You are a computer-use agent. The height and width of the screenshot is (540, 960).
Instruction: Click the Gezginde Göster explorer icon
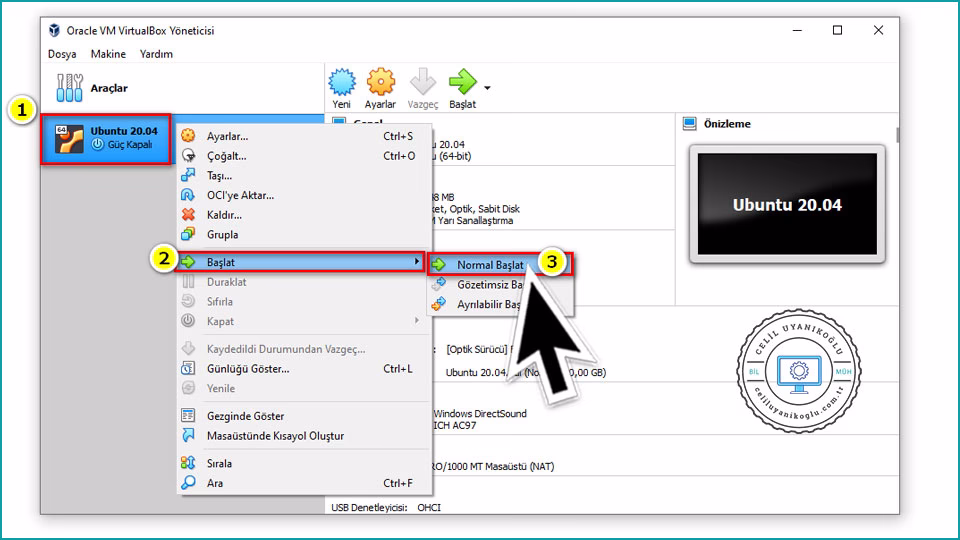(x=188, y=415)
